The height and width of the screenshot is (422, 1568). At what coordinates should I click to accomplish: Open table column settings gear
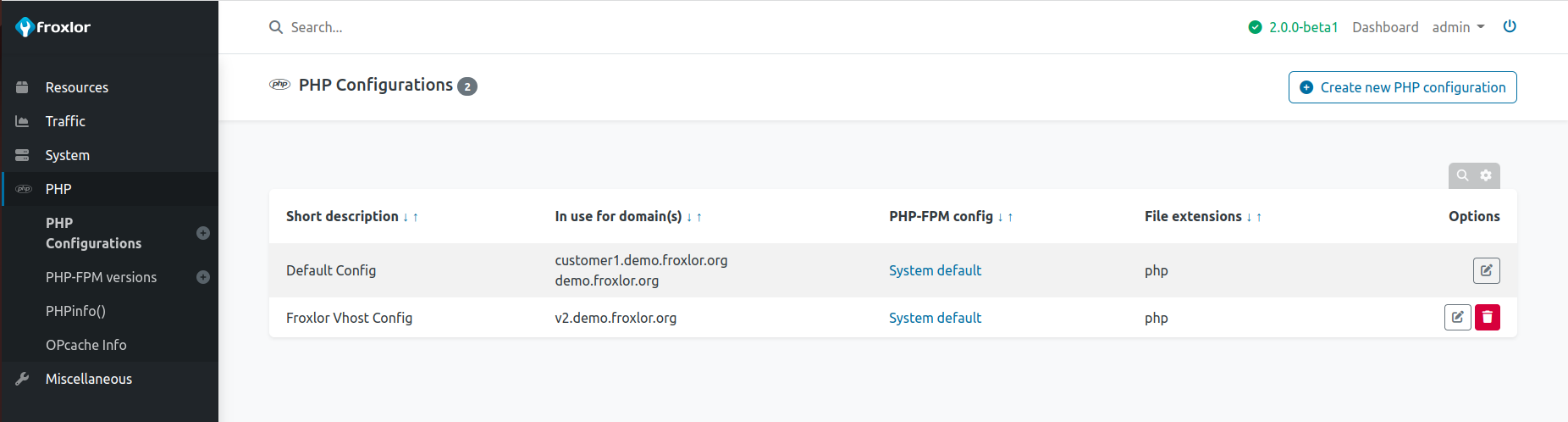click(1486, 175)
